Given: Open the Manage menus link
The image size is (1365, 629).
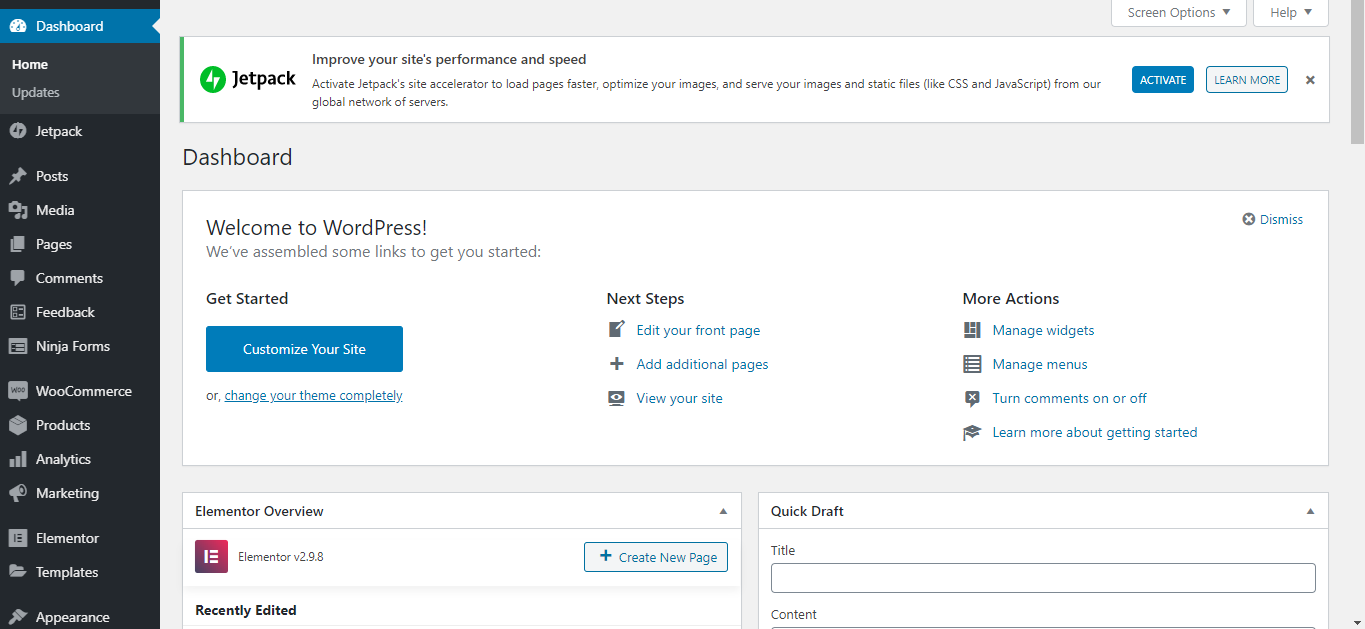Looking at the screenshot, I should coord(1040,364).
